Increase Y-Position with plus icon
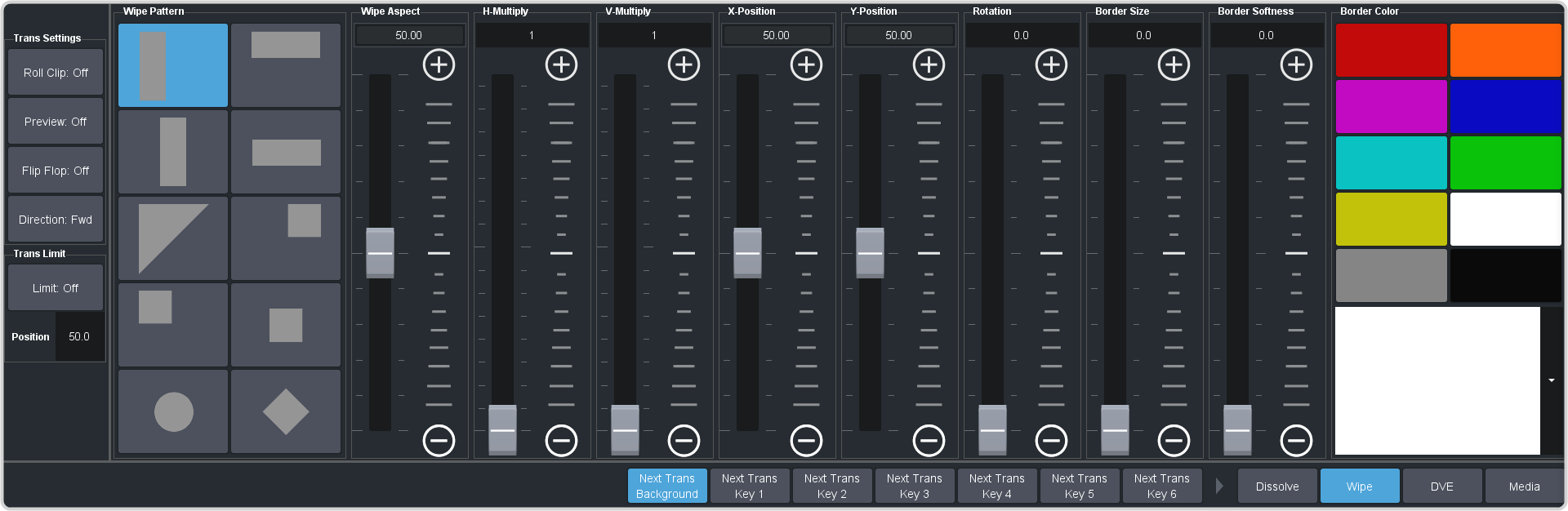1568x511 pixels. (x=929, y=64)
